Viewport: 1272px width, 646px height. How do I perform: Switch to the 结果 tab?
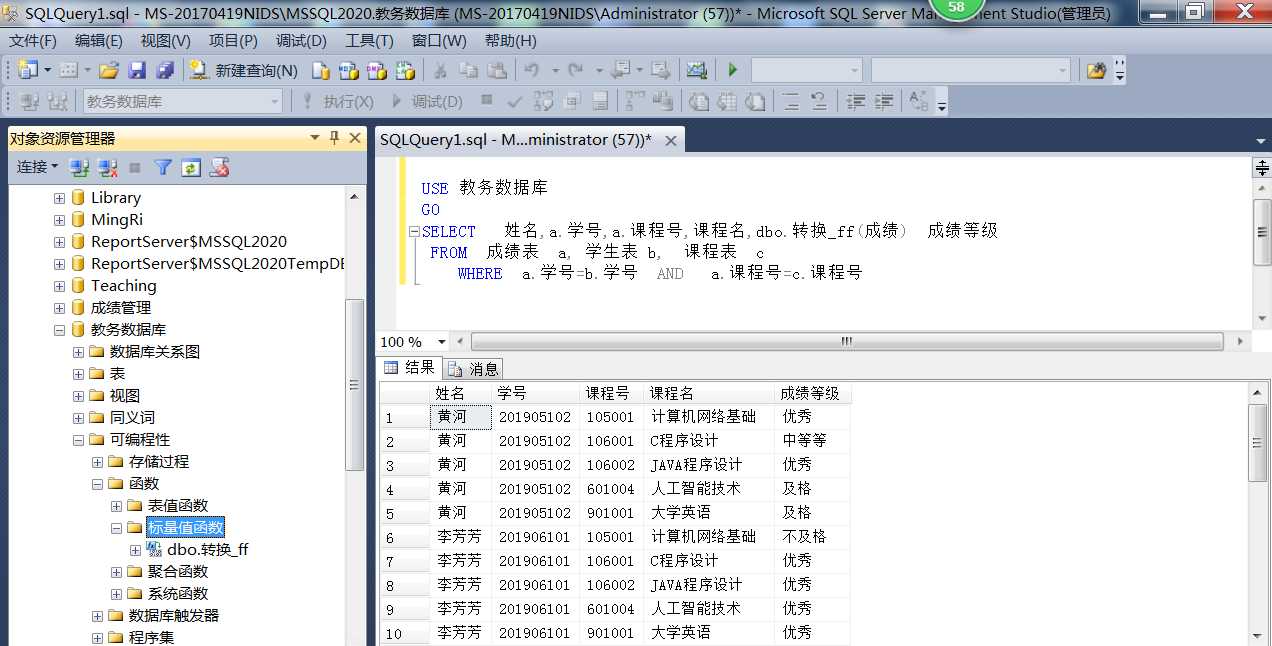[x=410, y=368]
